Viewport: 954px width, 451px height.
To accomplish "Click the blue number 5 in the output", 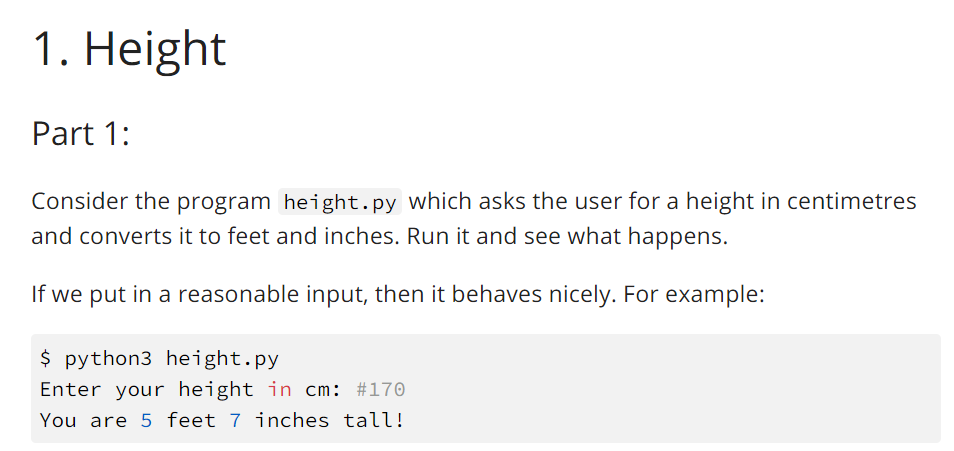I will 146,421.
